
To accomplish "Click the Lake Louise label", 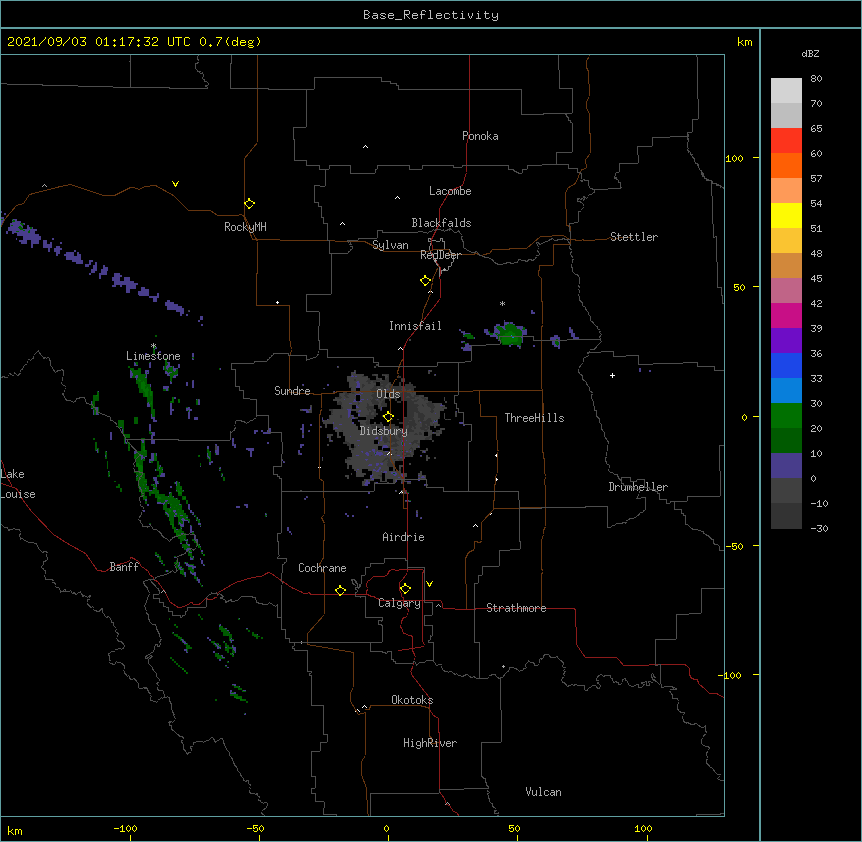I will (x=18, y=484).
